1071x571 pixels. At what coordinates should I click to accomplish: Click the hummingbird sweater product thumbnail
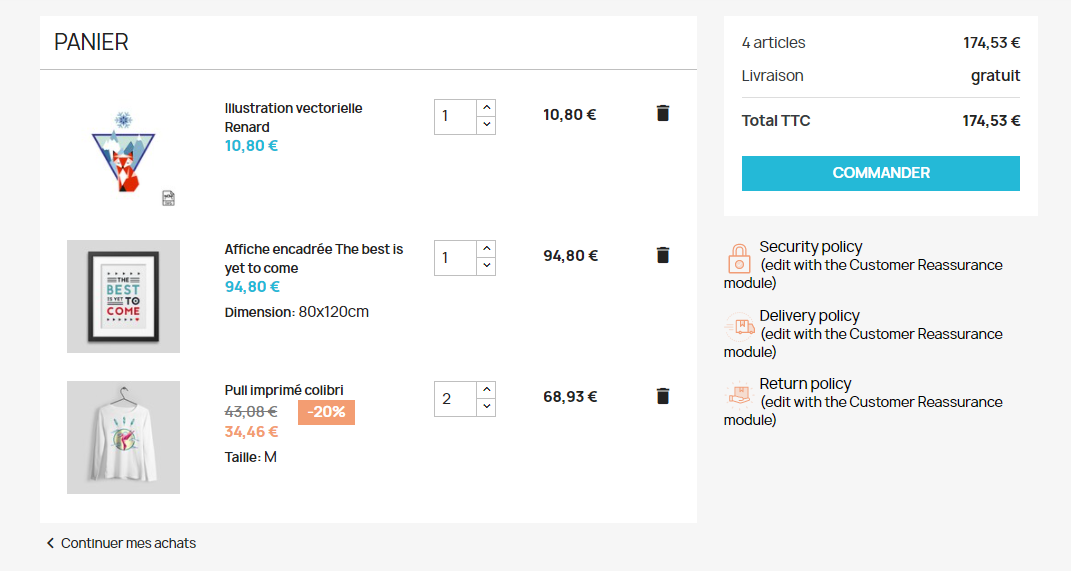tap(123, 437)
